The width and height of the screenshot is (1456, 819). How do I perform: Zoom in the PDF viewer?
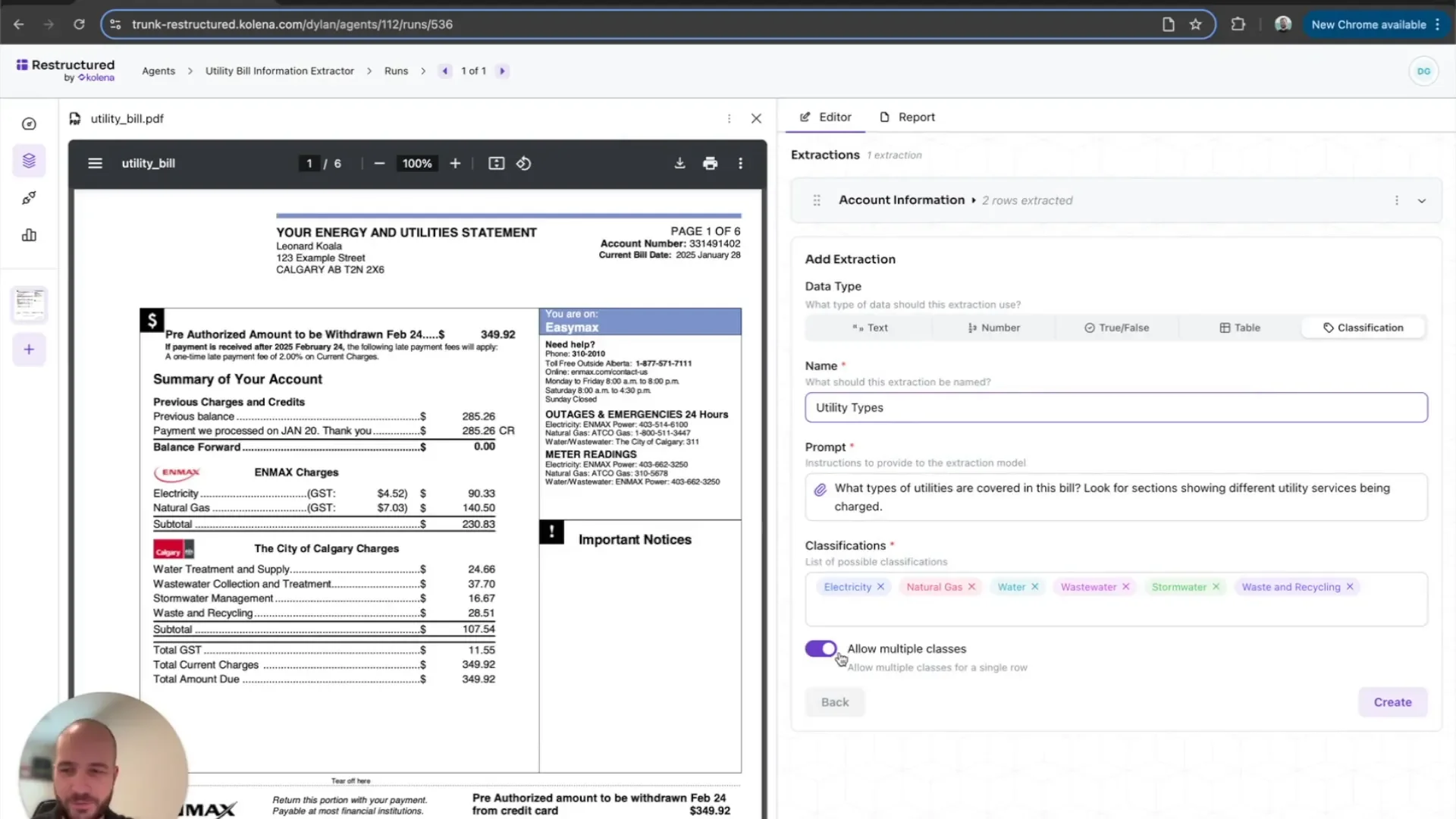click(x=455, y=163)
